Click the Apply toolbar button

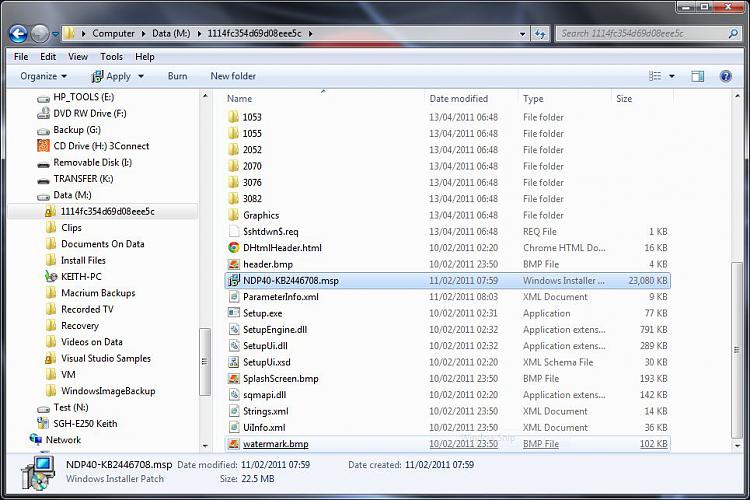111,76
